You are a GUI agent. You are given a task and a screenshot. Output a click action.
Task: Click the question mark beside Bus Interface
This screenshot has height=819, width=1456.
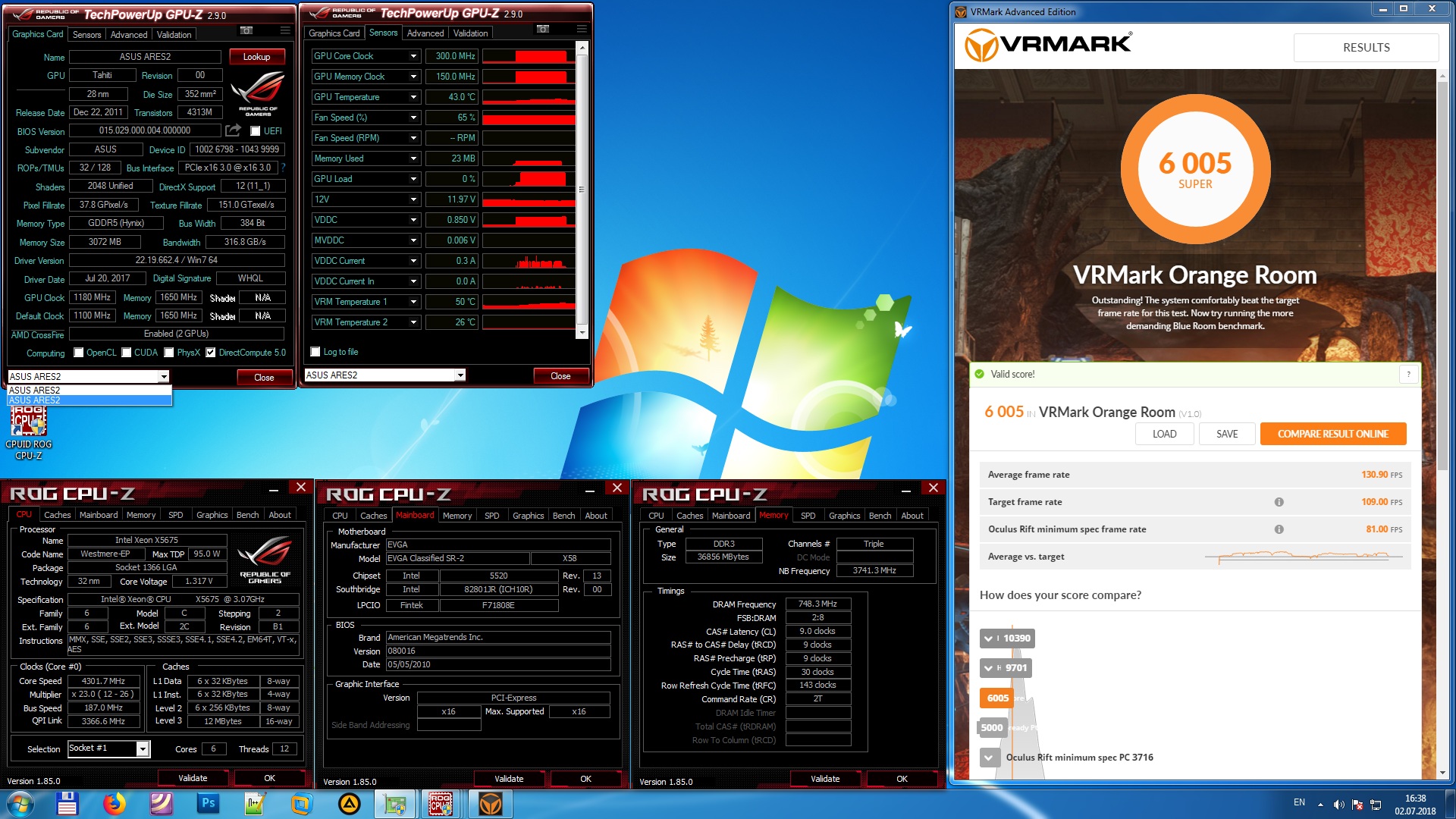pyautogui.click(x=283, y=168)
